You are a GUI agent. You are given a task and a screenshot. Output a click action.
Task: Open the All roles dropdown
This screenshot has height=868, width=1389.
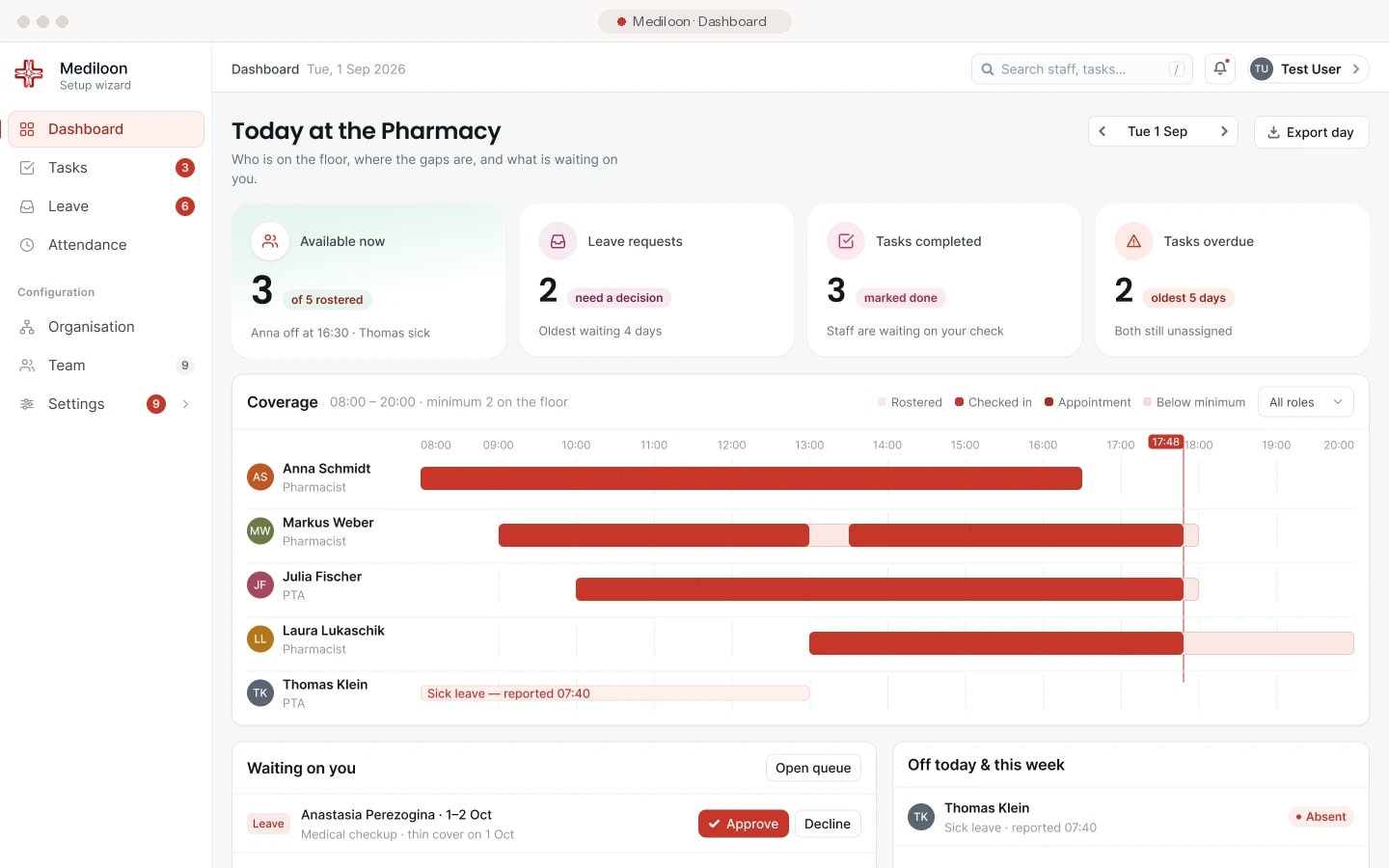point(1306,402)
